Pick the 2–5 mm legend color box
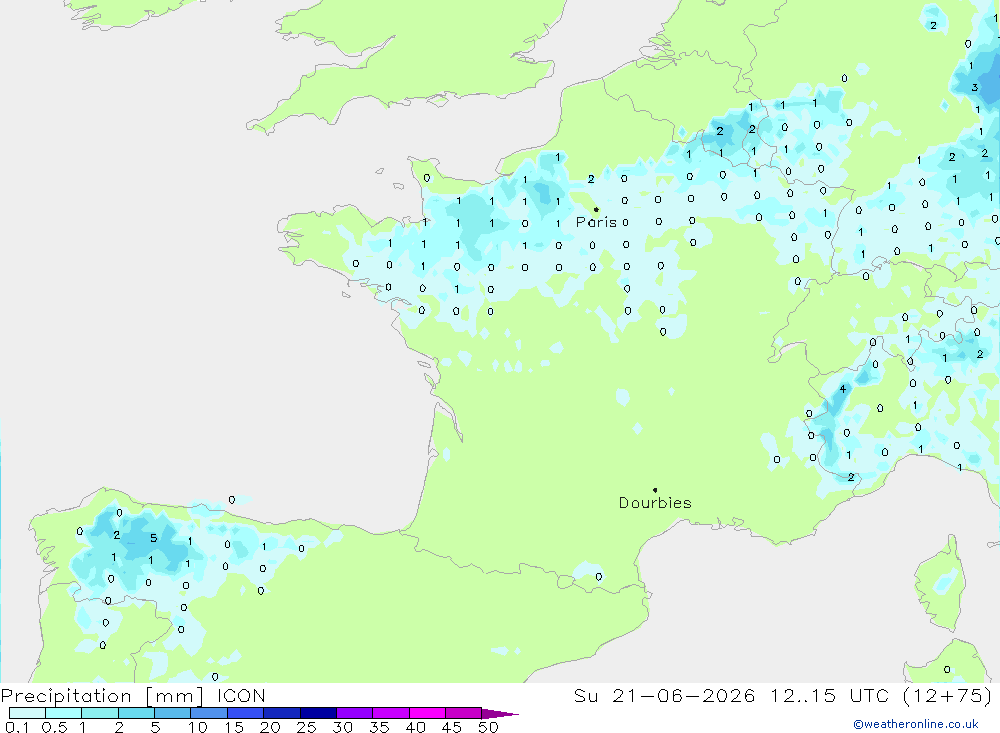This screenshot has height=733, width=1000. click(x=136, y=713)
